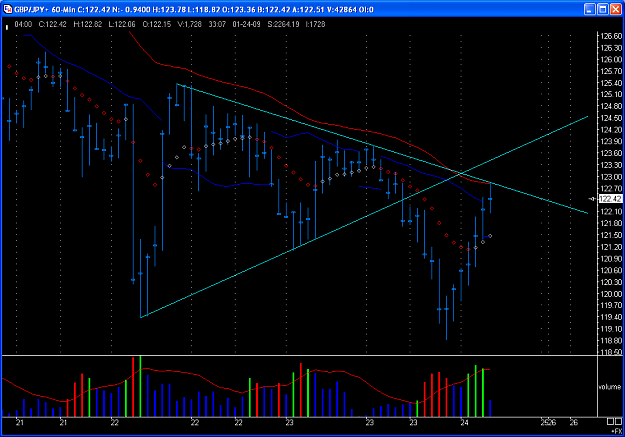
Task: Click the small white marker before 04:00
Action: (x=7, y=27)
